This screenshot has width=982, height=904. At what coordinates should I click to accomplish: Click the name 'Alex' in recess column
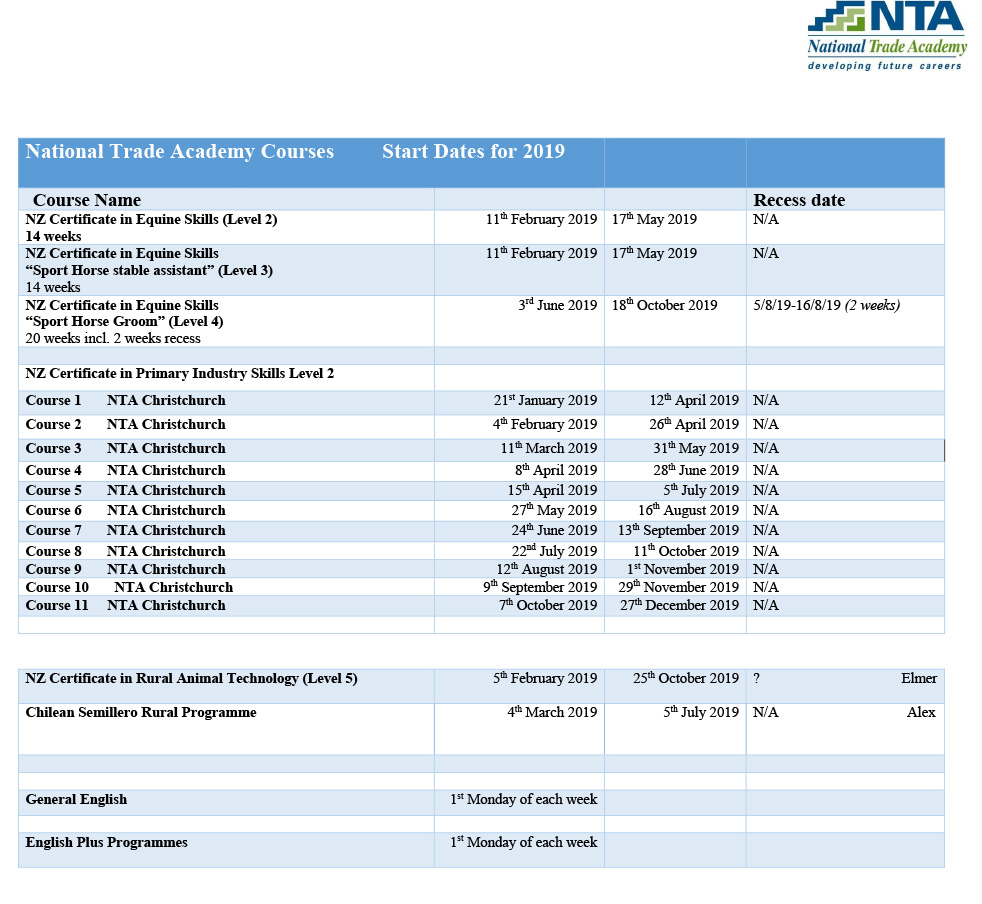click(921, 712)
